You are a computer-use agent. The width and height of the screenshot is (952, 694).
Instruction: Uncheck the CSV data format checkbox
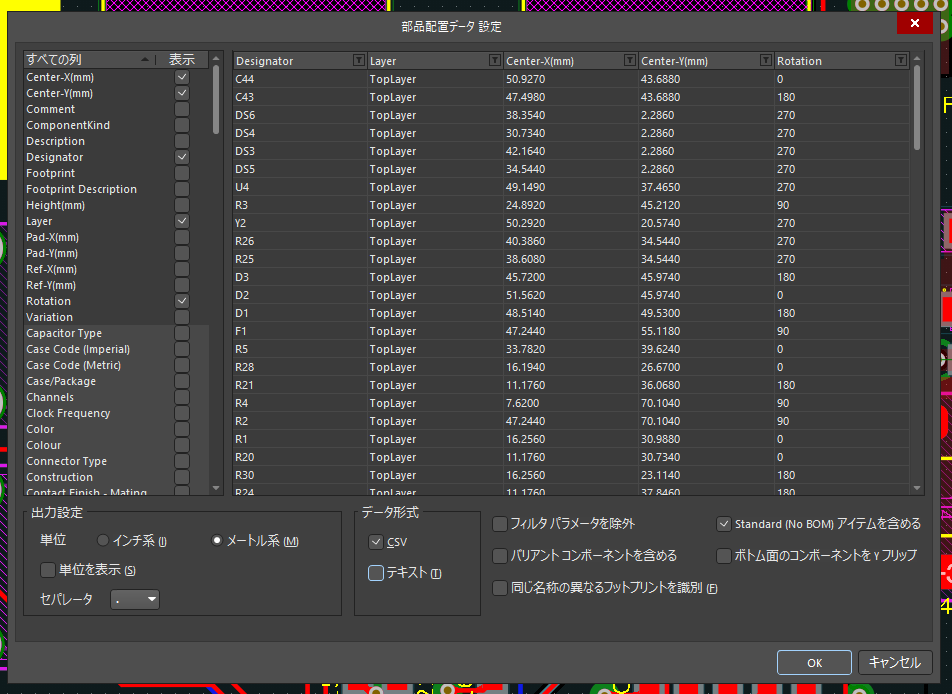point(376,542)
